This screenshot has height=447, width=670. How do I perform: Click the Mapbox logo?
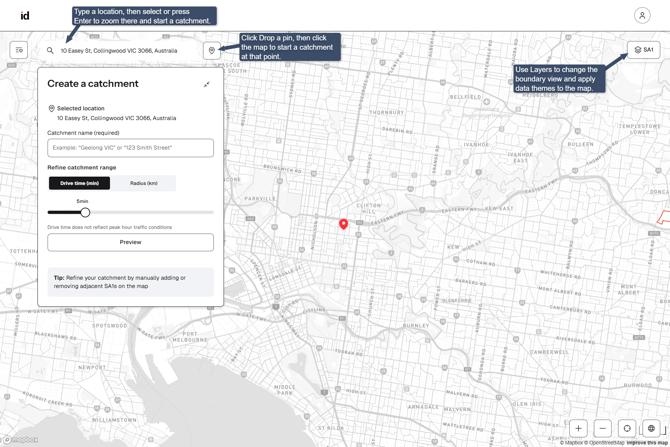(x=20, y=439)
